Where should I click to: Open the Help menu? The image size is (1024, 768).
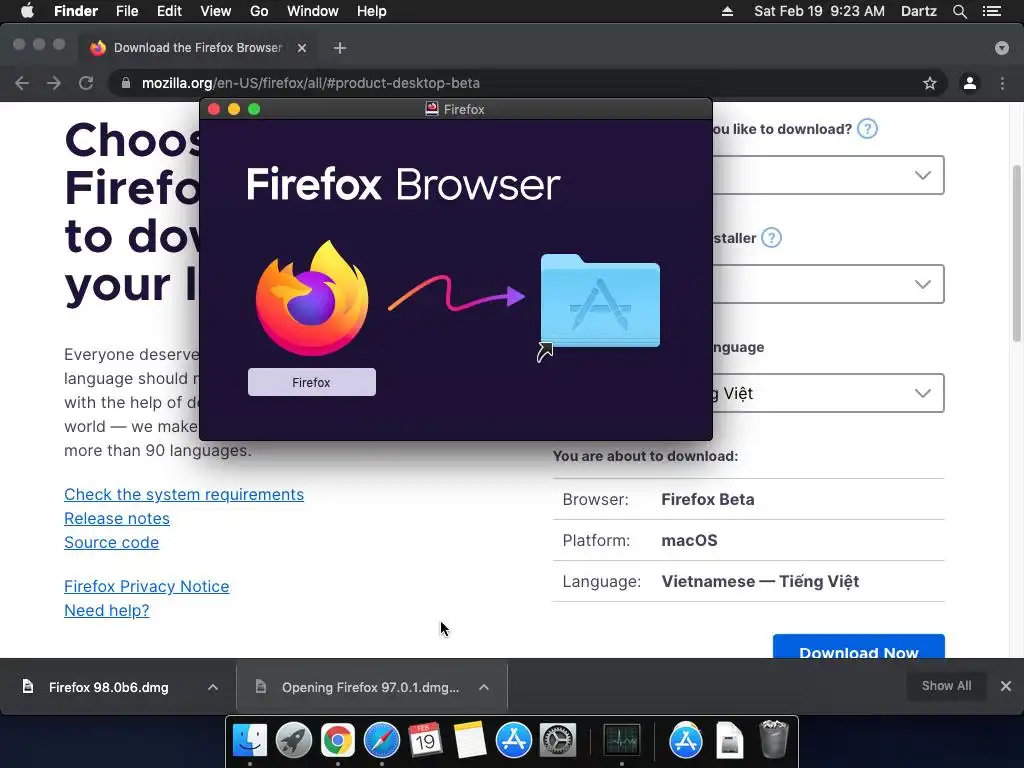coord(372,11)
